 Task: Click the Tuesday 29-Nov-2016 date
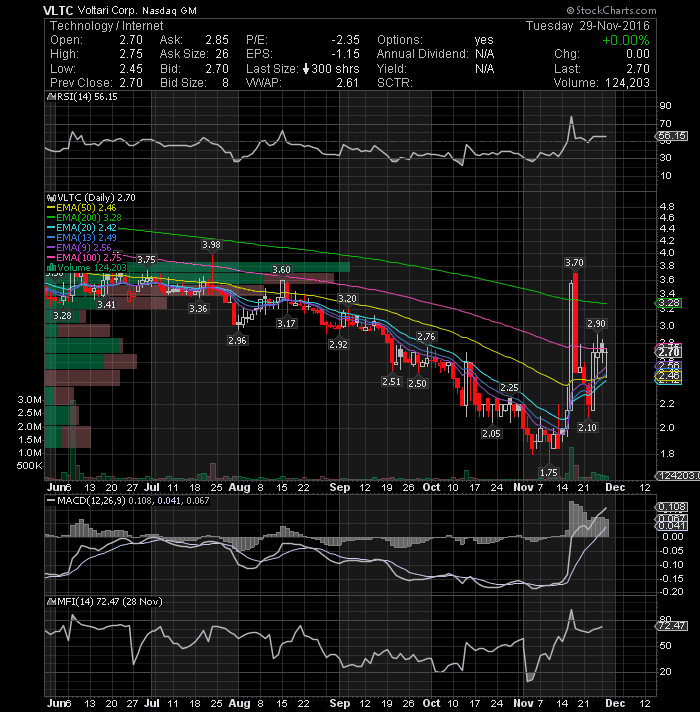pos(588,26)
